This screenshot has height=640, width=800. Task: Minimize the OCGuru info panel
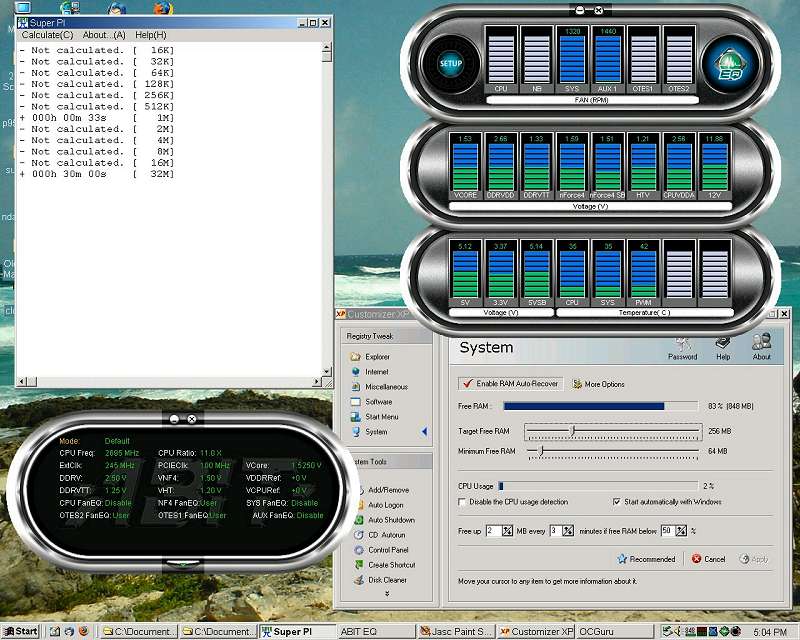(x=174, y=419)
